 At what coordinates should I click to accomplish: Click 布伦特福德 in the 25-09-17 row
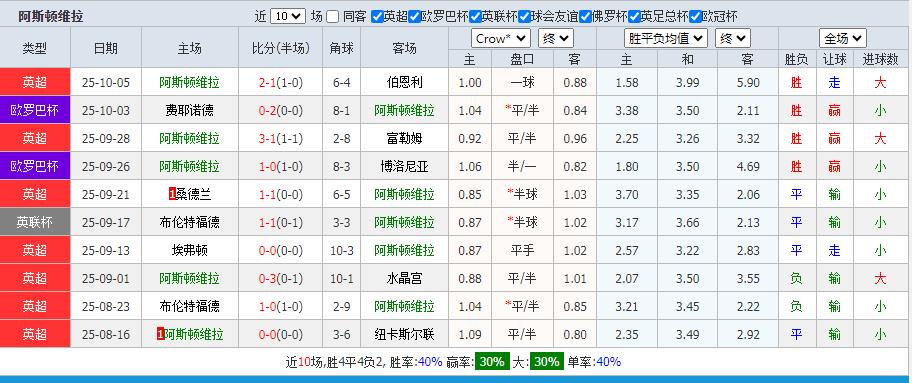[x=190, y=222]
